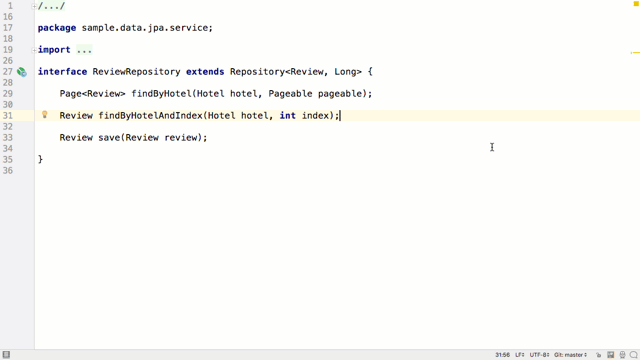Screen dimensions: 640x360
Task: Open the LF line separator selector
Action: tap(520, 355)
